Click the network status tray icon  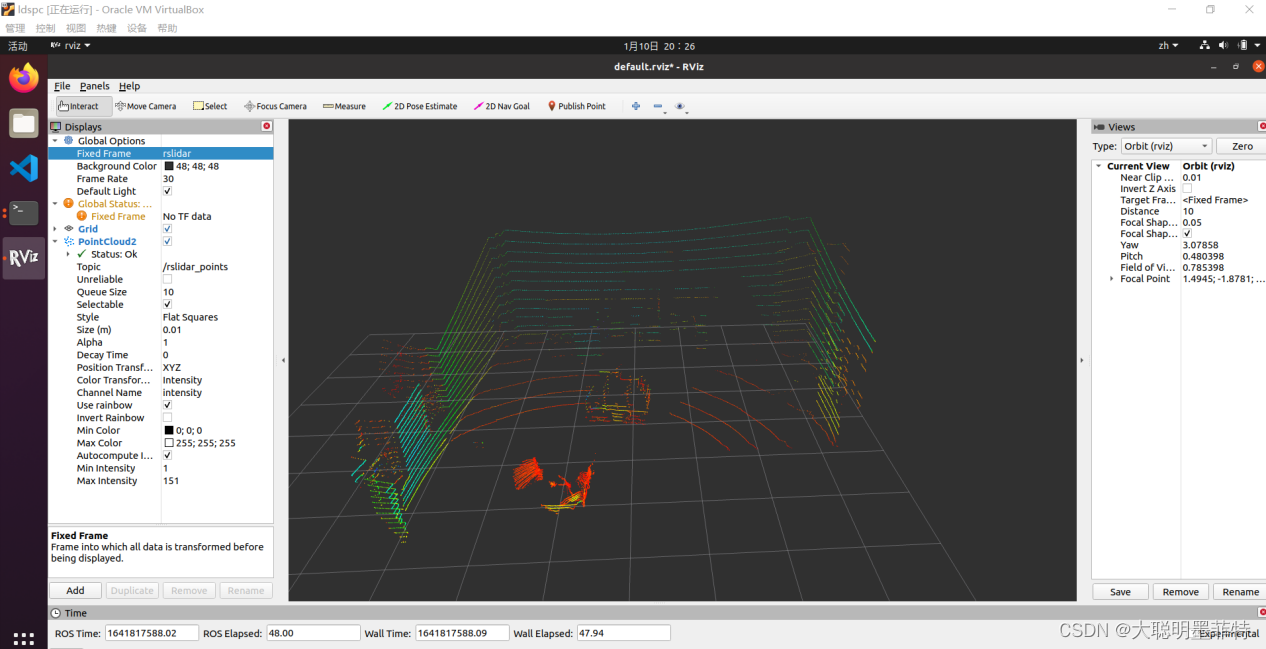(1205, 45)
